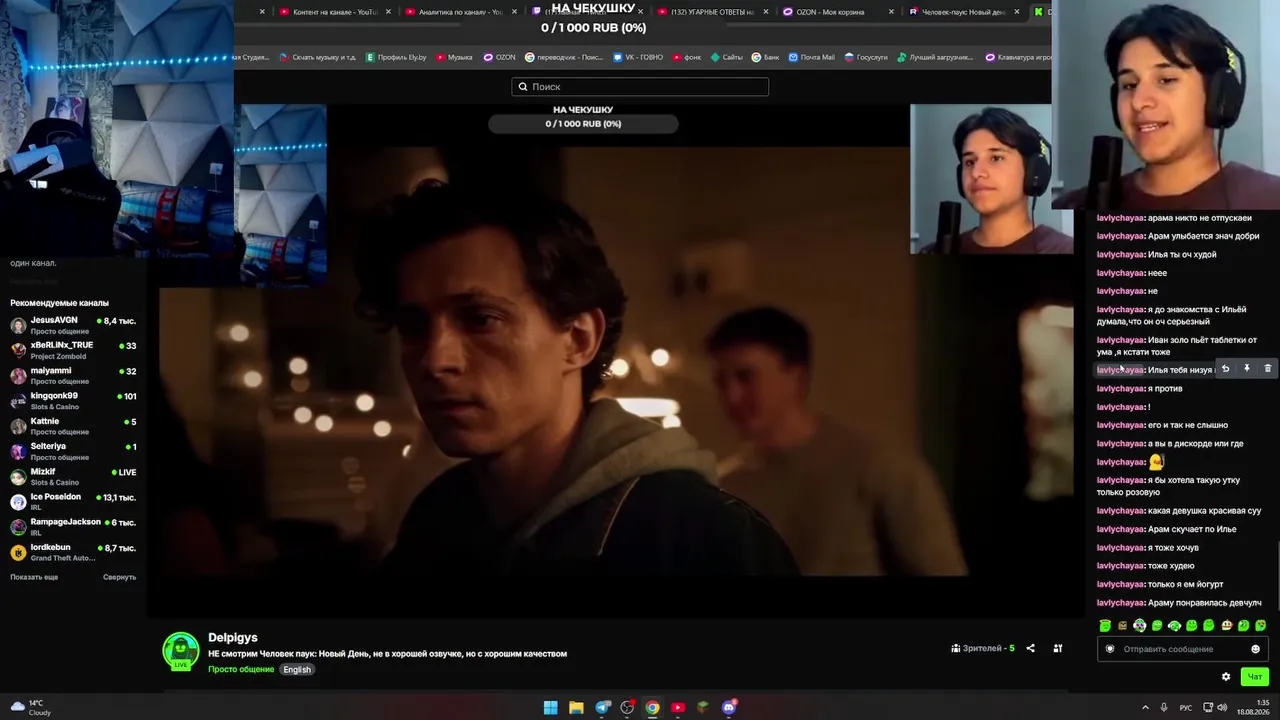Open the Просто общение category under the stream title
1280x720 pixels.
(x=241, y=669)
